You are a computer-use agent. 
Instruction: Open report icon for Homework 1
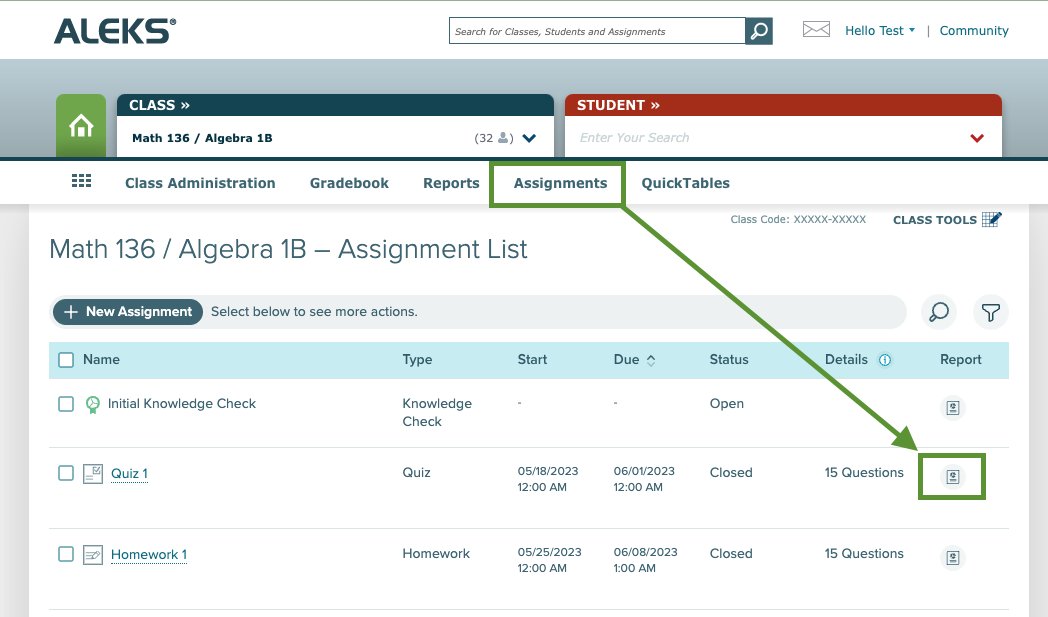953,558
